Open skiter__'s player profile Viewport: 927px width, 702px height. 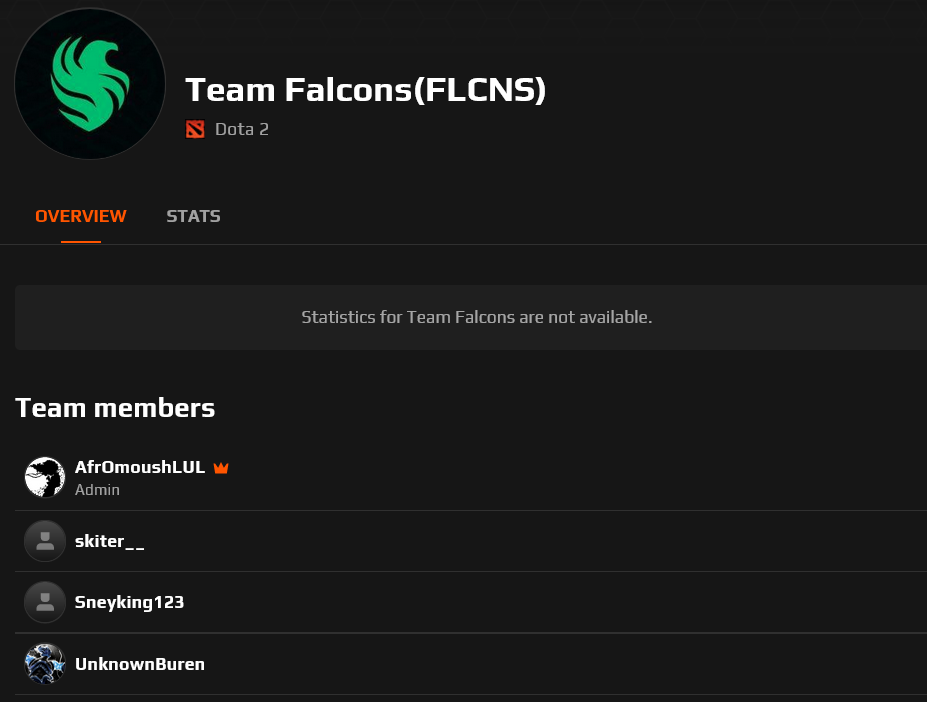(x=109, y=540)
